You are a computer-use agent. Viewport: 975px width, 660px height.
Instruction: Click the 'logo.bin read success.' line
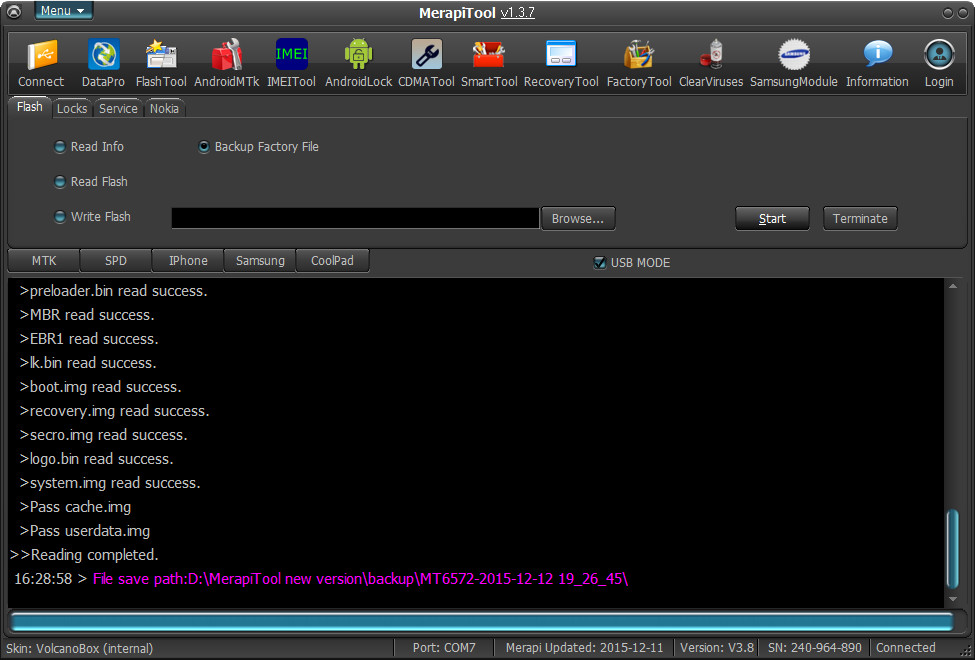coord(96,459)
